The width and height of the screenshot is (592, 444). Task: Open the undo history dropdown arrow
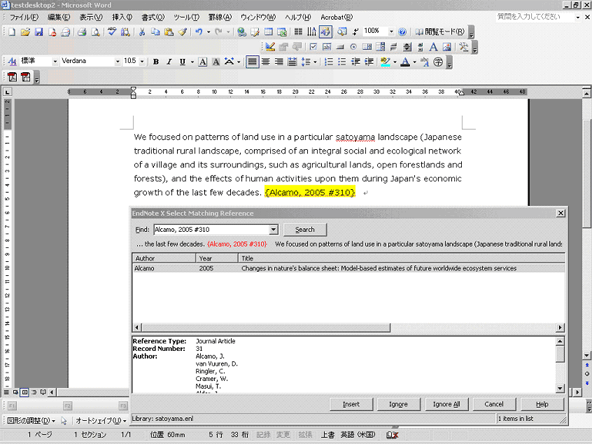208,32
